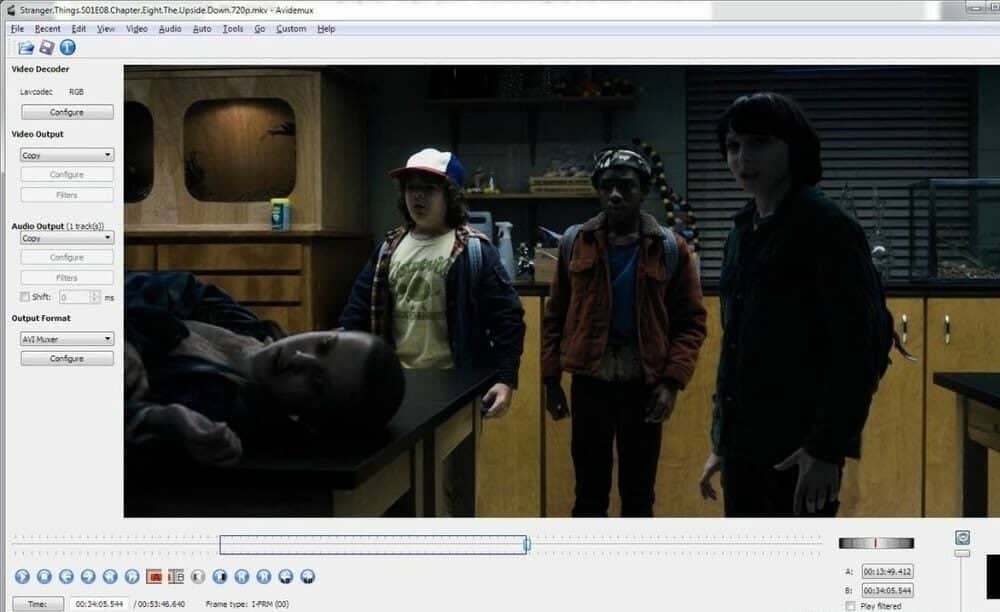Open Output Format AVI Muxer dropdown

(x=67, y=339)
